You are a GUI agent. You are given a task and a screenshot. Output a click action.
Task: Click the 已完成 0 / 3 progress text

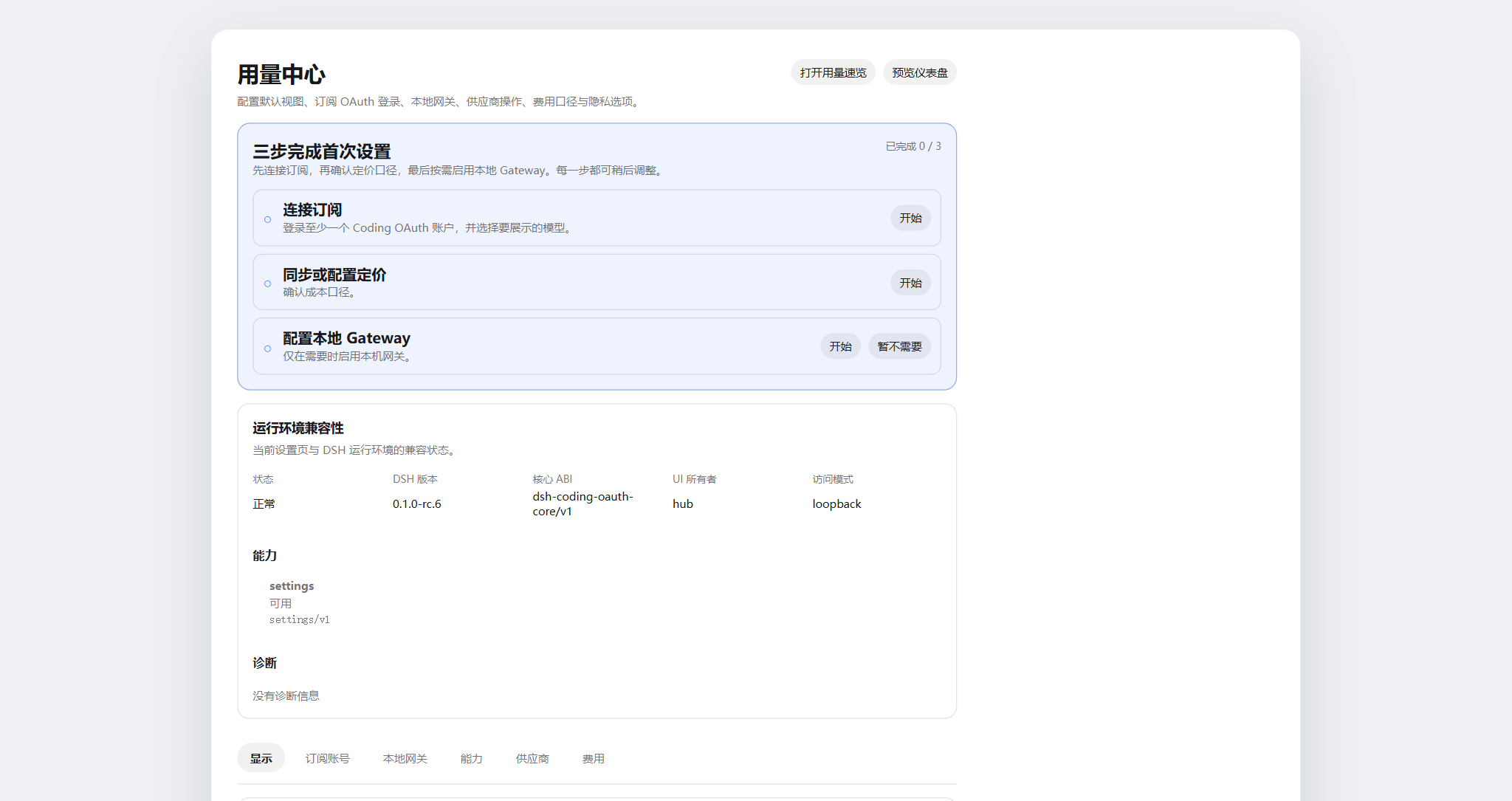point(913,146)
